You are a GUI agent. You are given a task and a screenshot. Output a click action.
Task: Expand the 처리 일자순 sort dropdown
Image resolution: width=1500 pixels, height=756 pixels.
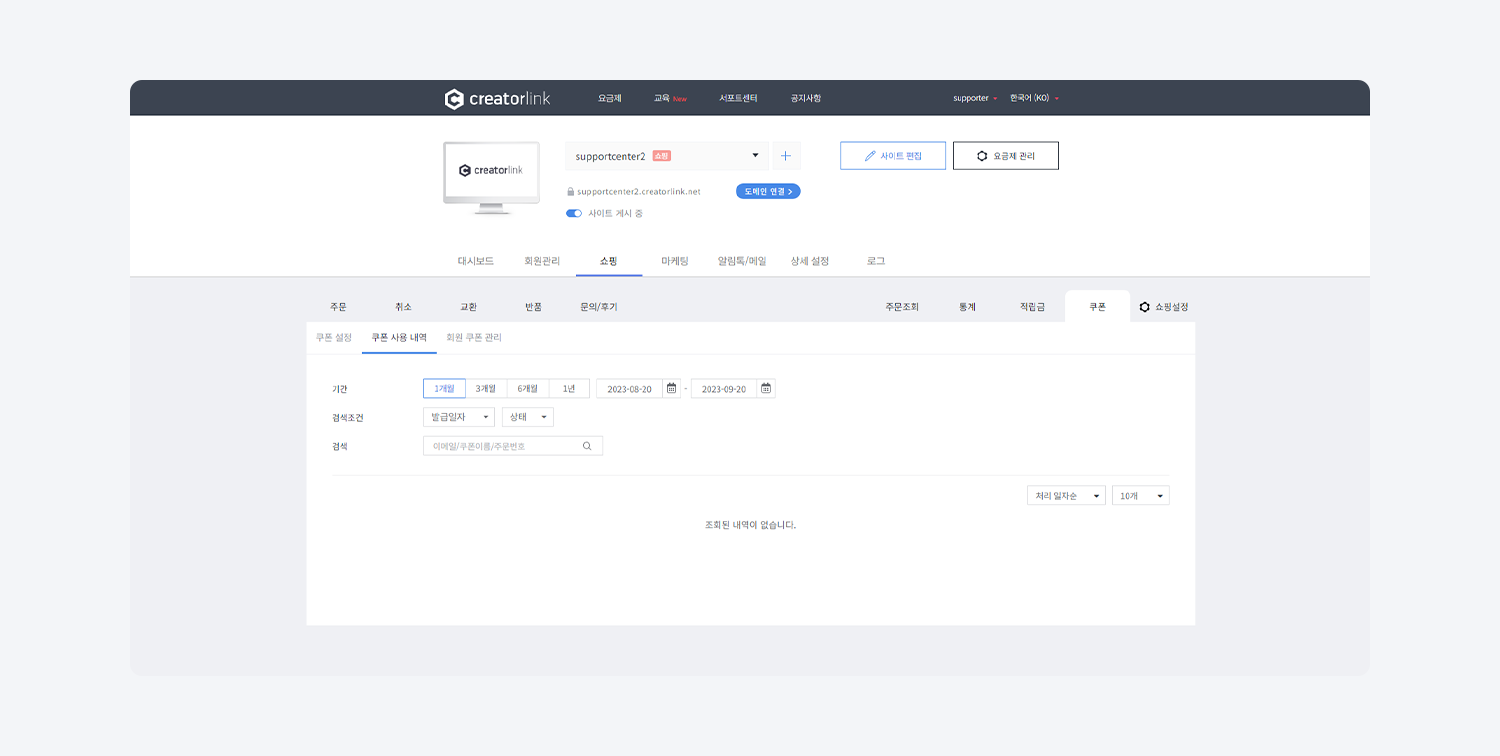[x=1066, y=496]
